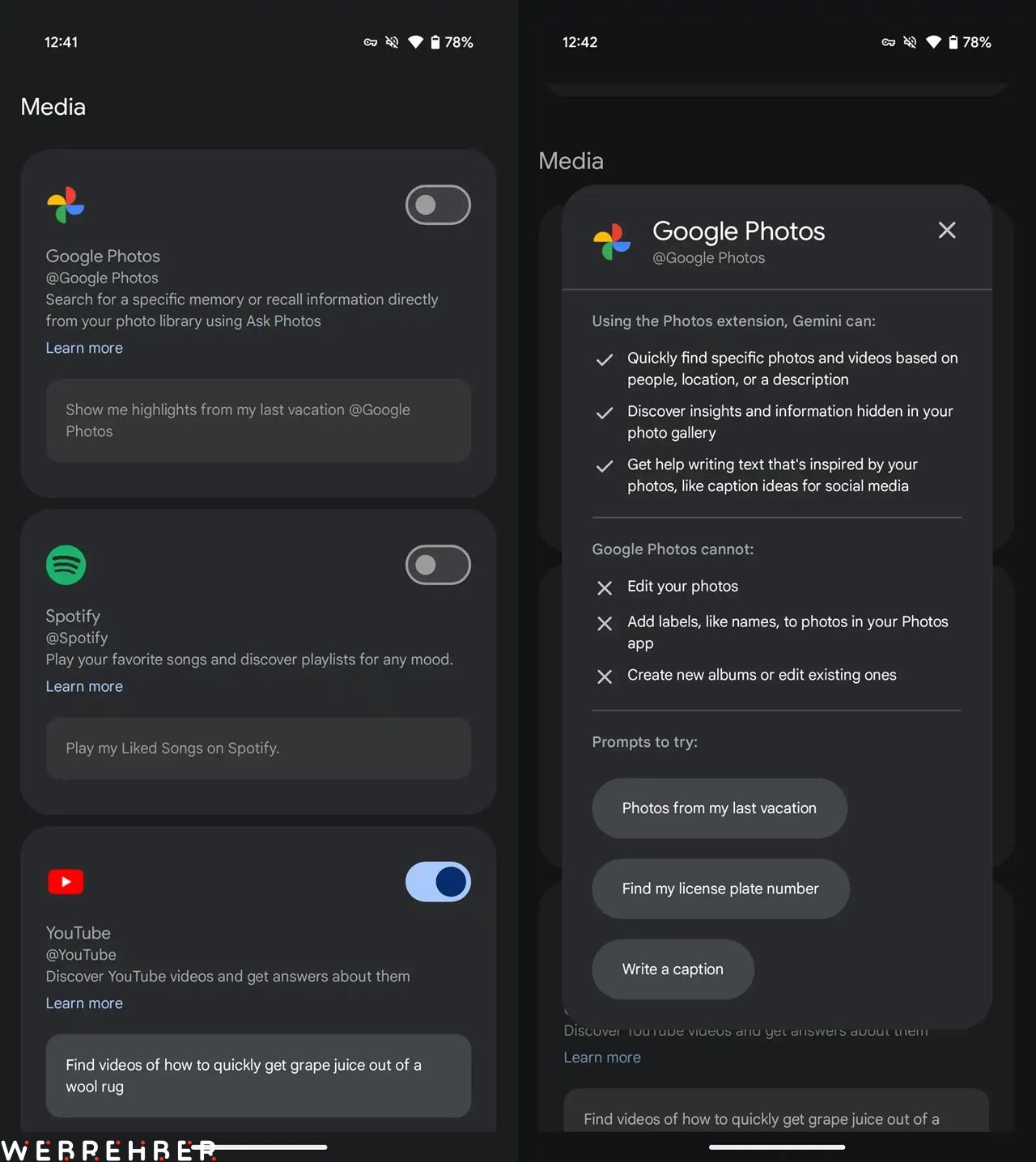Open Learn more link under Spotify
Screen dimensions: 1036x1162
point(84,686)
